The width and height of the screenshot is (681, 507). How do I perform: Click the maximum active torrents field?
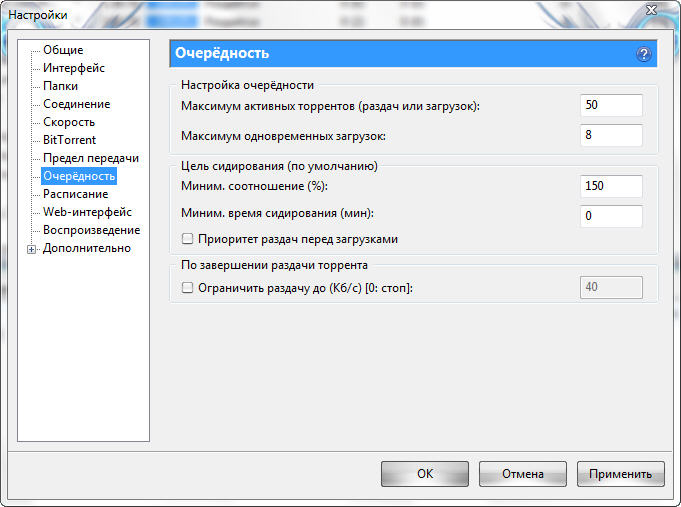point(610,105)
